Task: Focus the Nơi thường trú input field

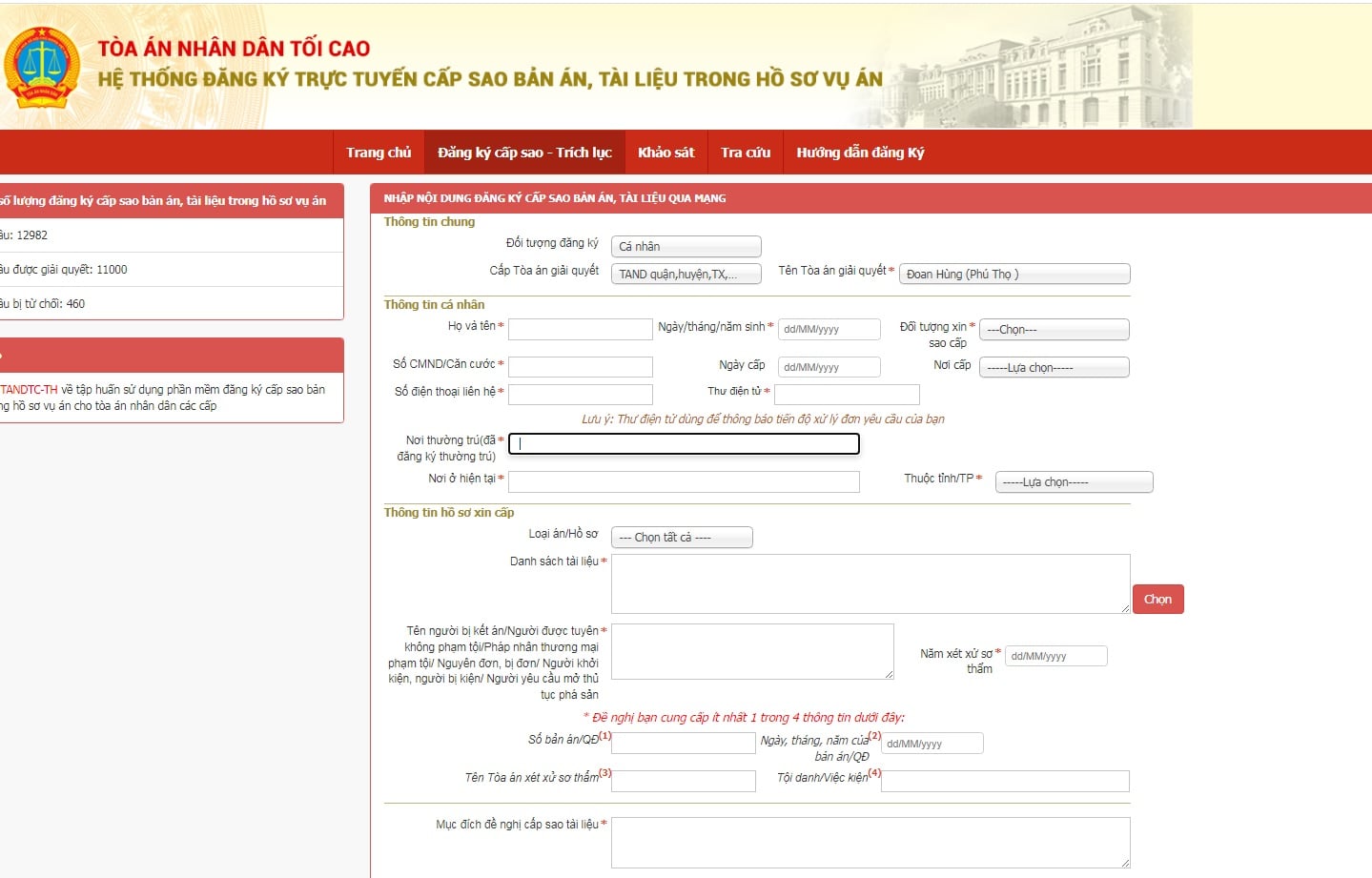Action: [x=684, y=443]
